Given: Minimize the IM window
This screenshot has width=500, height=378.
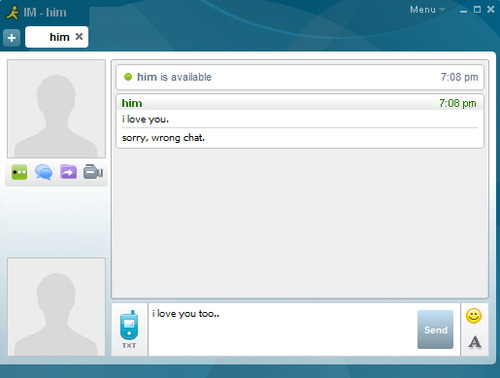Looking at the screenshot, I should (463, 11).
